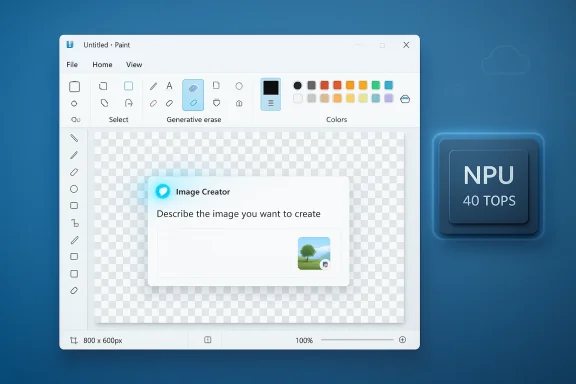
Task: Click the zoom slider track
Action: click(x=357, y=340)
